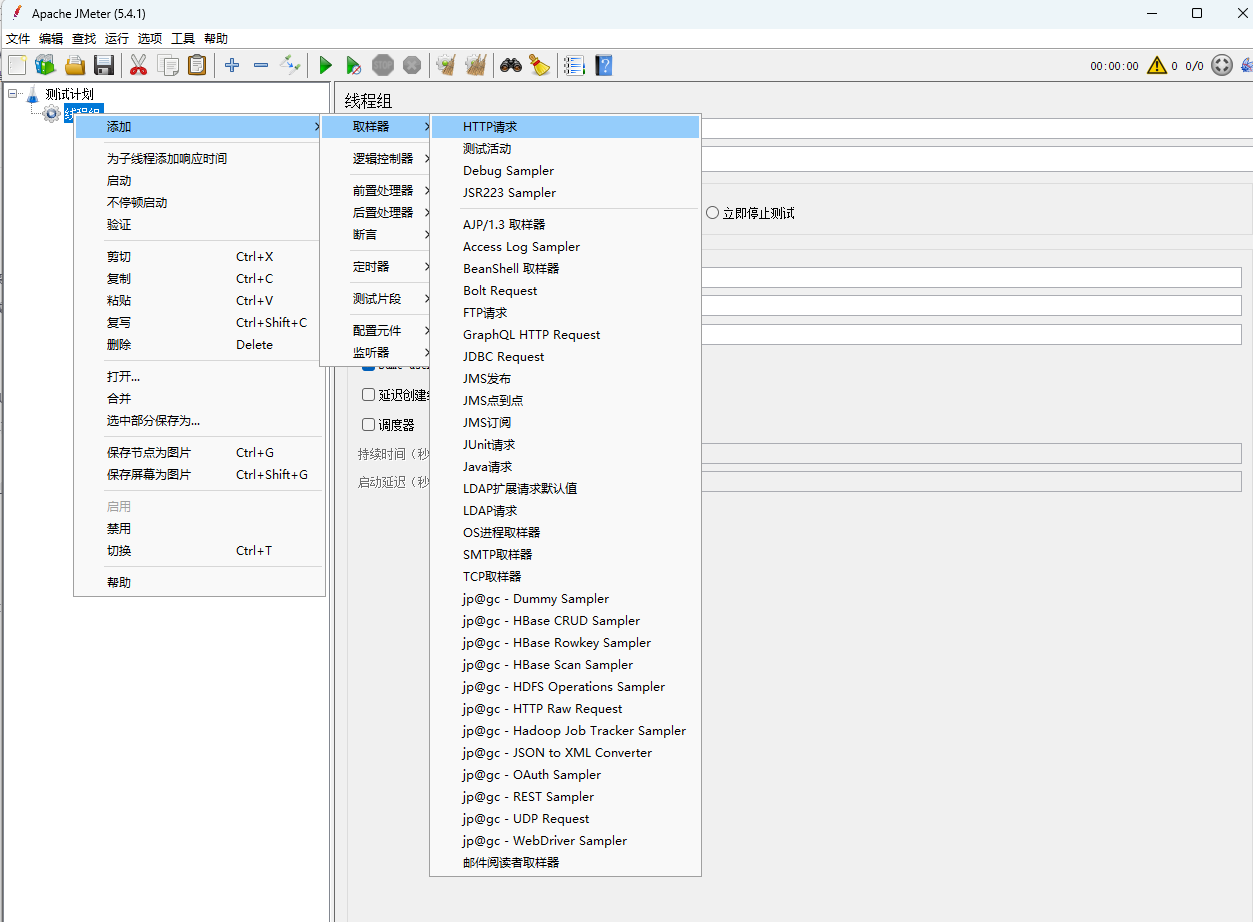Click the remote engine status circle icon

pos(1222,65)
